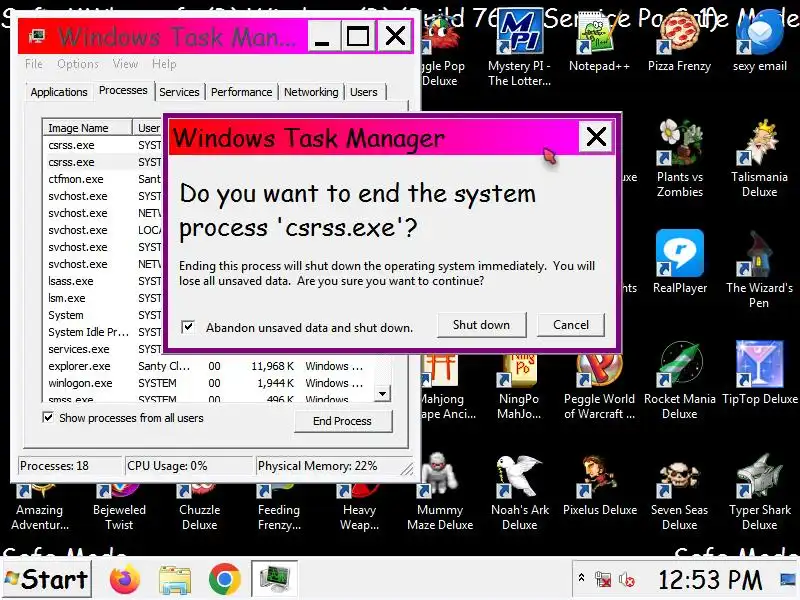The height and width of the screenshot is (600, 800).
Task: Click Cancel in the dialog
Action: click(x=571, y=325)
